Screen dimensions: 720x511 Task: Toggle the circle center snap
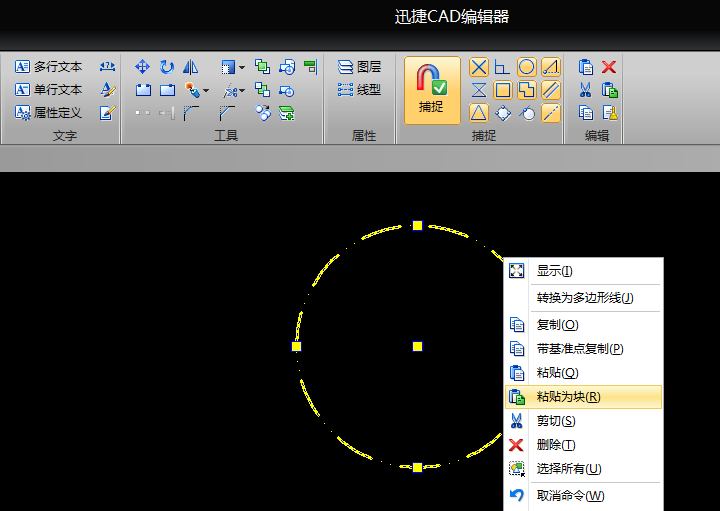527,67
